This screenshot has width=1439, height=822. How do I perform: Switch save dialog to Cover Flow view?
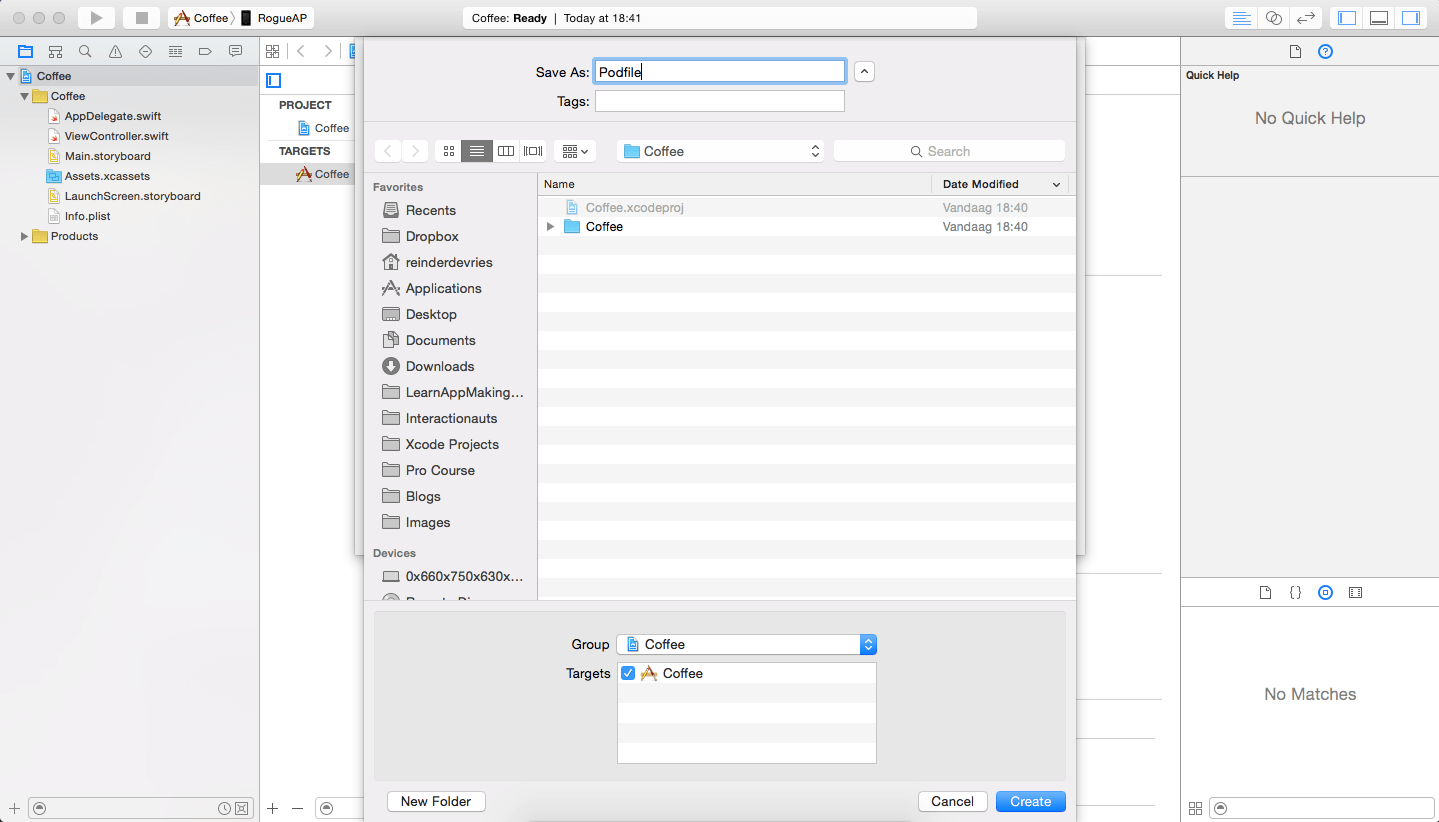[533, 151]
